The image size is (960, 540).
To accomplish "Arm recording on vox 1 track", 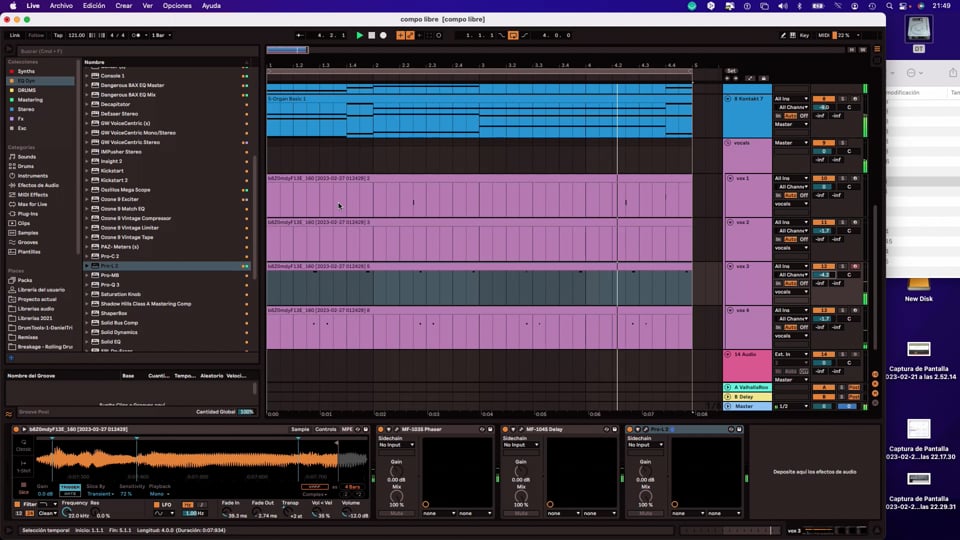I will [855, 178].
